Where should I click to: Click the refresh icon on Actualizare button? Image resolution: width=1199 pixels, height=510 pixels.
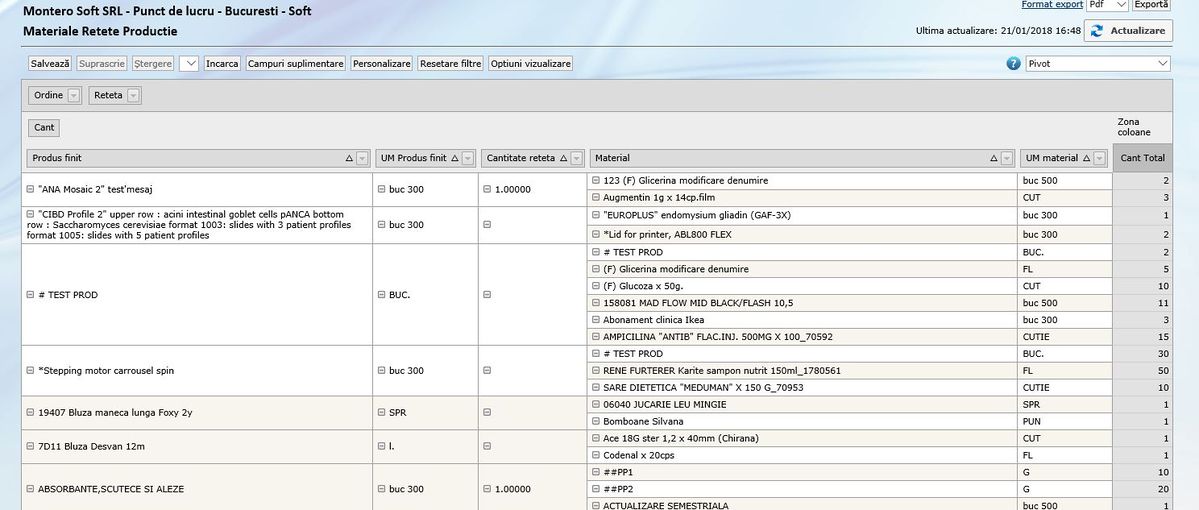pos(1097,31)
